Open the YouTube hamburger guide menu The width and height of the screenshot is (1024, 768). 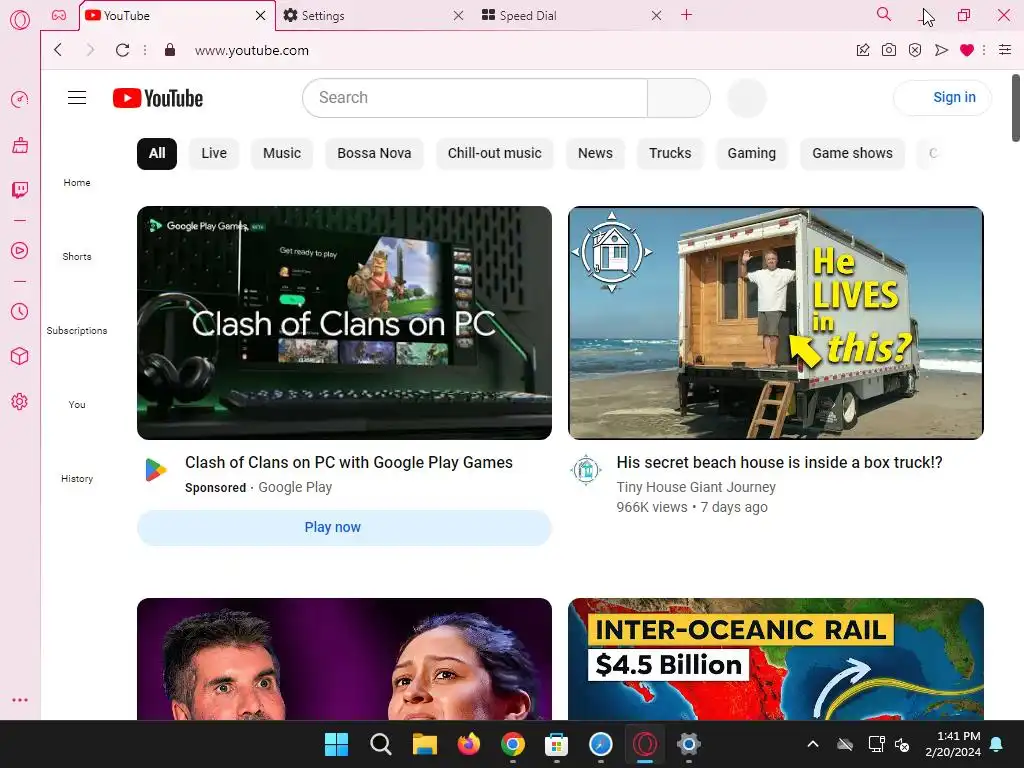click(77, 98)
